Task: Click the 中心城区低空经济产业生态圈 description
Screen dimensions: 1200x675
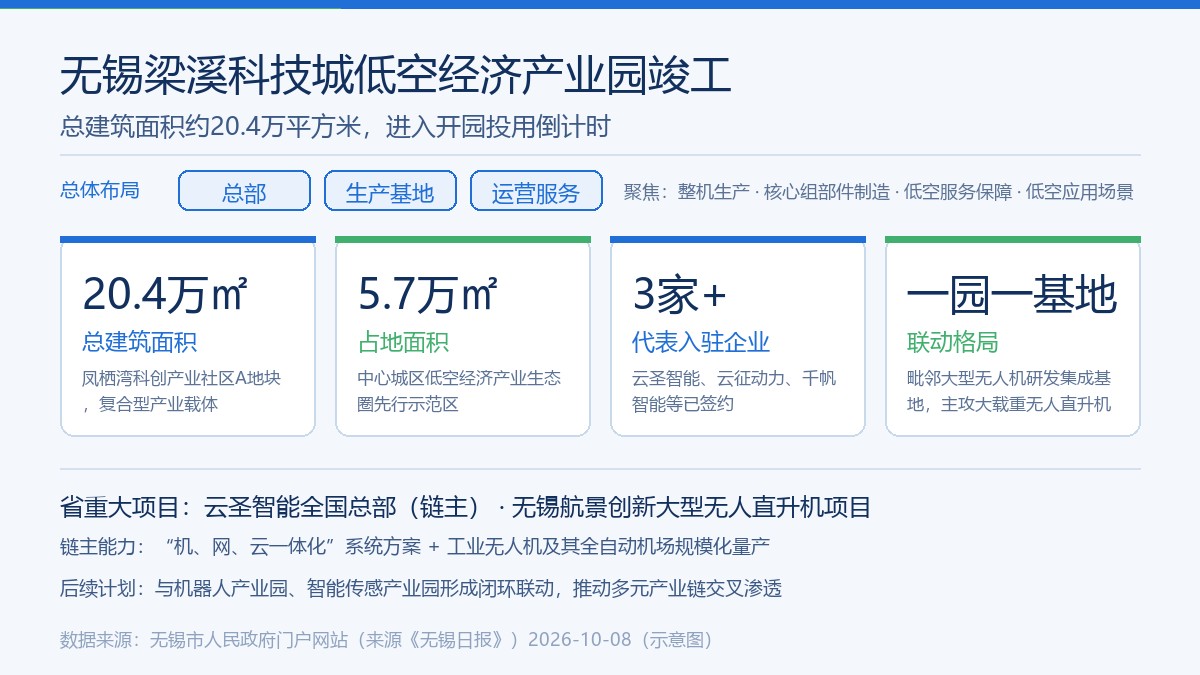Action: [x=459, y=391]
